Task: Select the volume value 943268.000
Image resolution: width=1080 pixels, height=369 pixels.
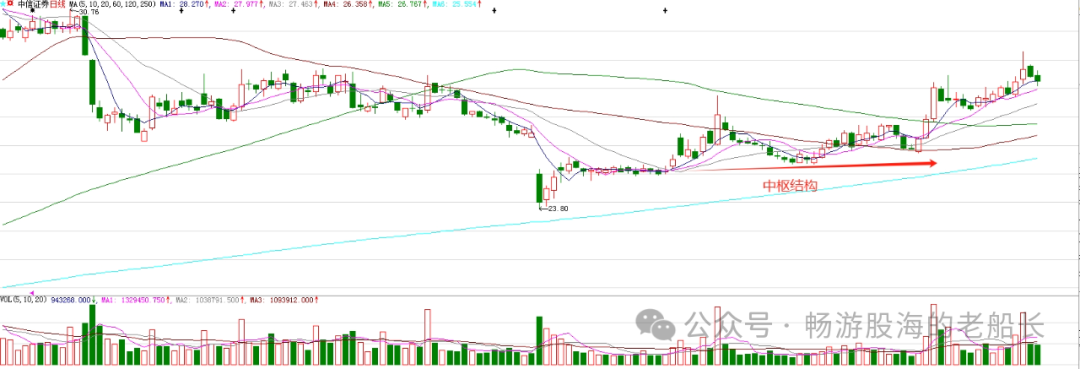Action: (70, 299)
